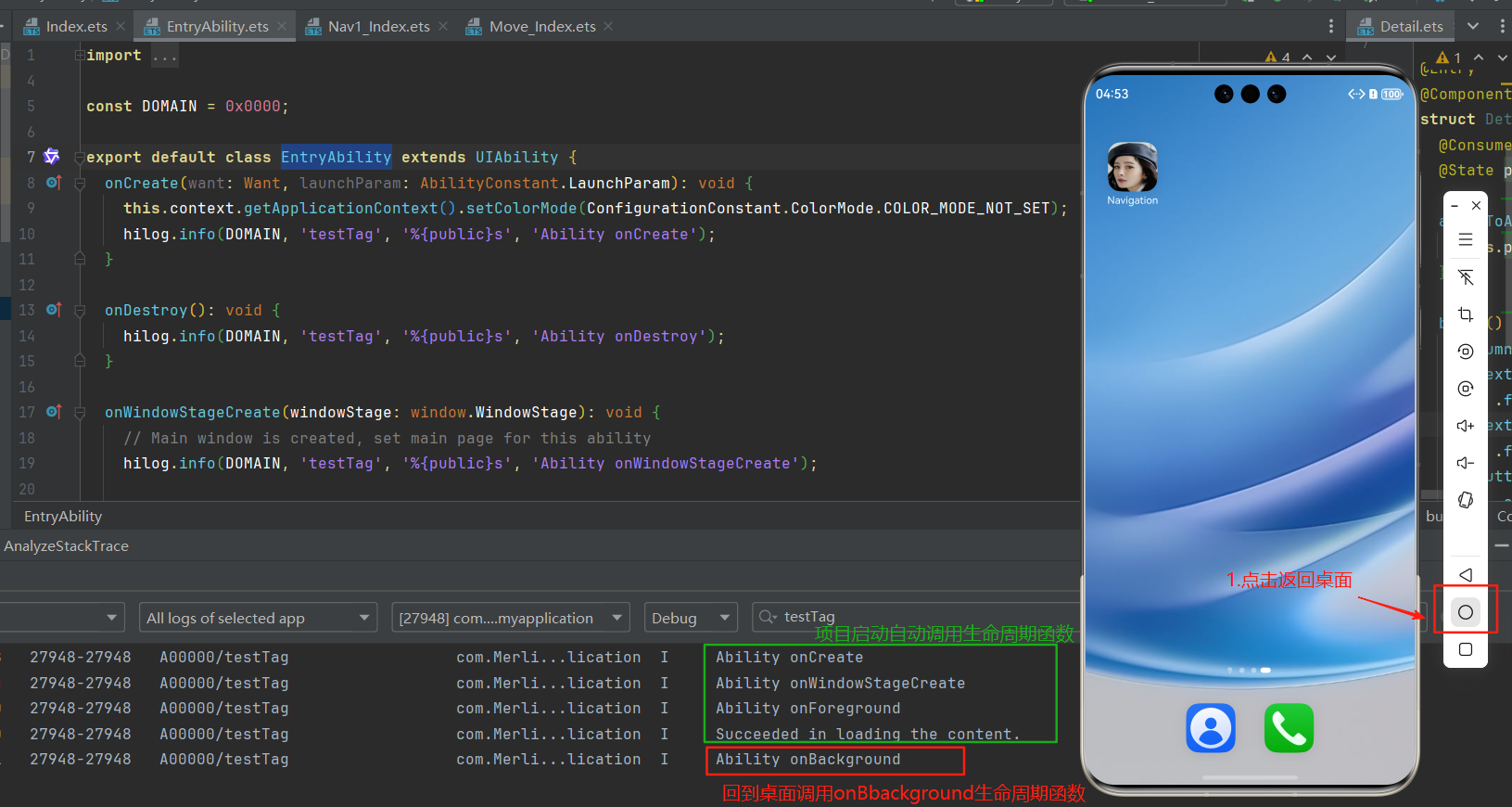Close the EntryAbility.ets tab
Image resolution: width=1512 pixels, height=807 pixels.
tap(282, 26)
